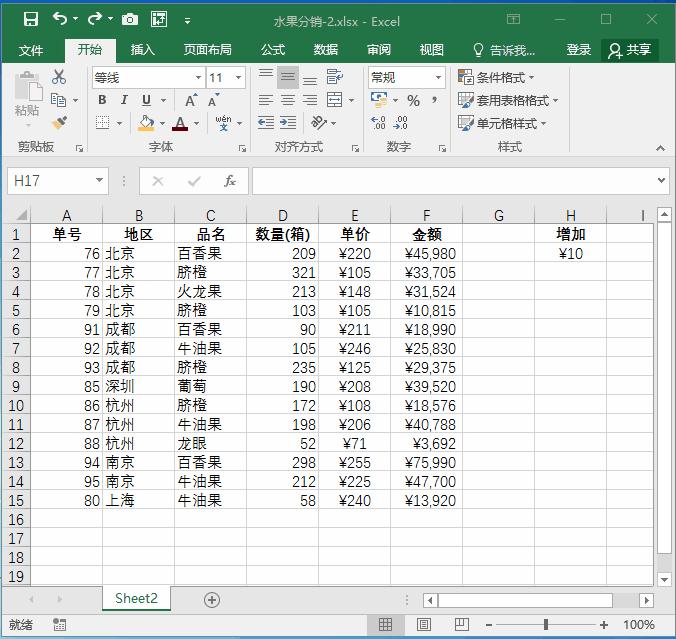Undo the last action
This screenshot has height=639, width=676.
[x=60, y=19]
